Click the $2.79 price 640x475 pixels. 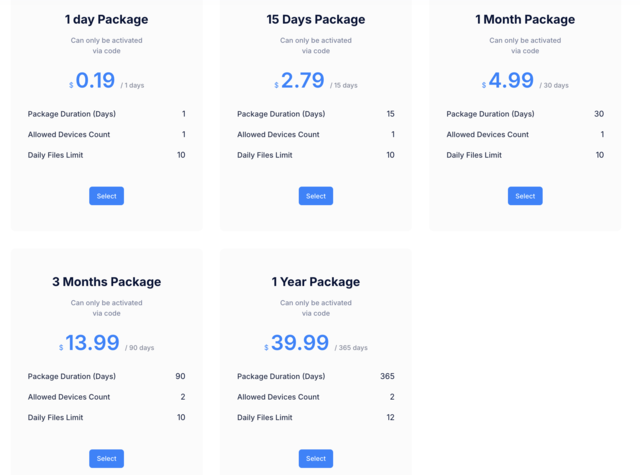pyautogui.click(x=303, y=81)
